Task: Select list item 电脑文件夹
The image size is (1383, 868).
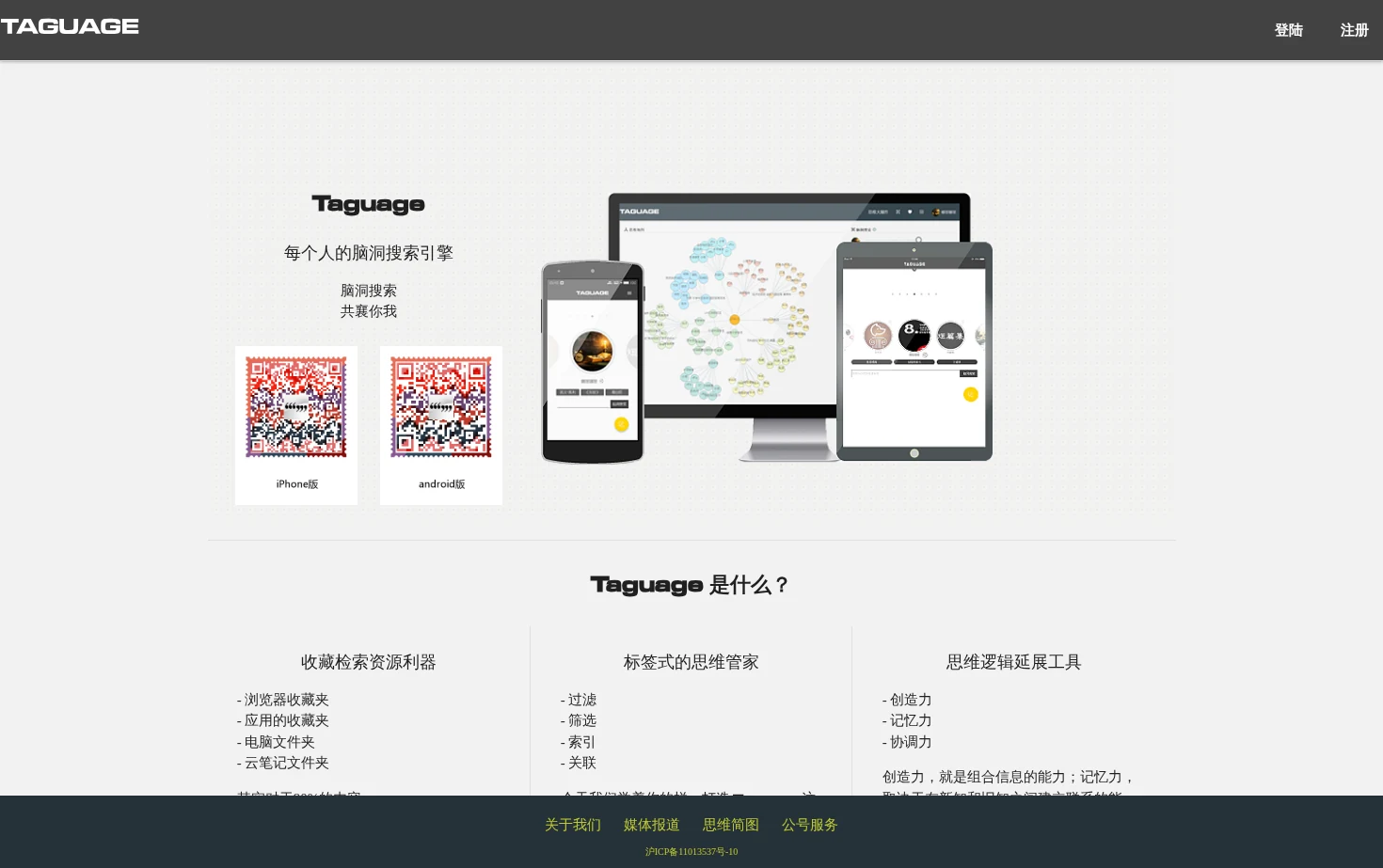Action: (x=276, y=742)
